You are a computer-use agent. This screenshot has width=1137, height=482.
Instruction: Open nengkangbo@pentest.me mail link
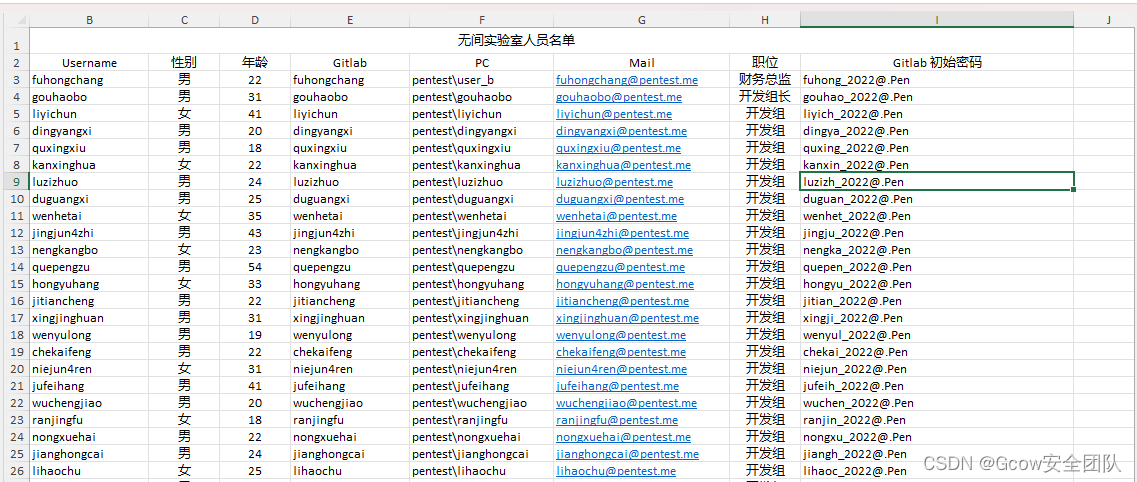coord(625,250)
